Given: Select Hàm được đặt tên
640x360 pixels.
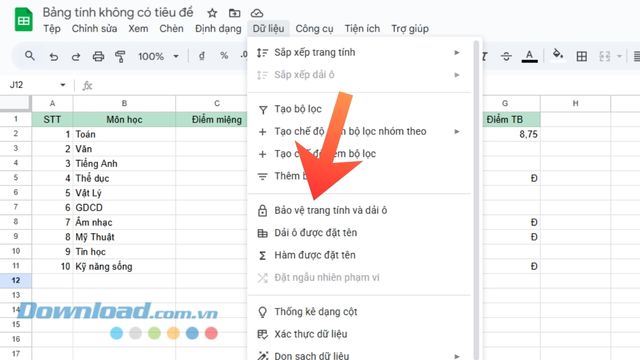Looking at the screenshot, I should [x=359, y=255].
